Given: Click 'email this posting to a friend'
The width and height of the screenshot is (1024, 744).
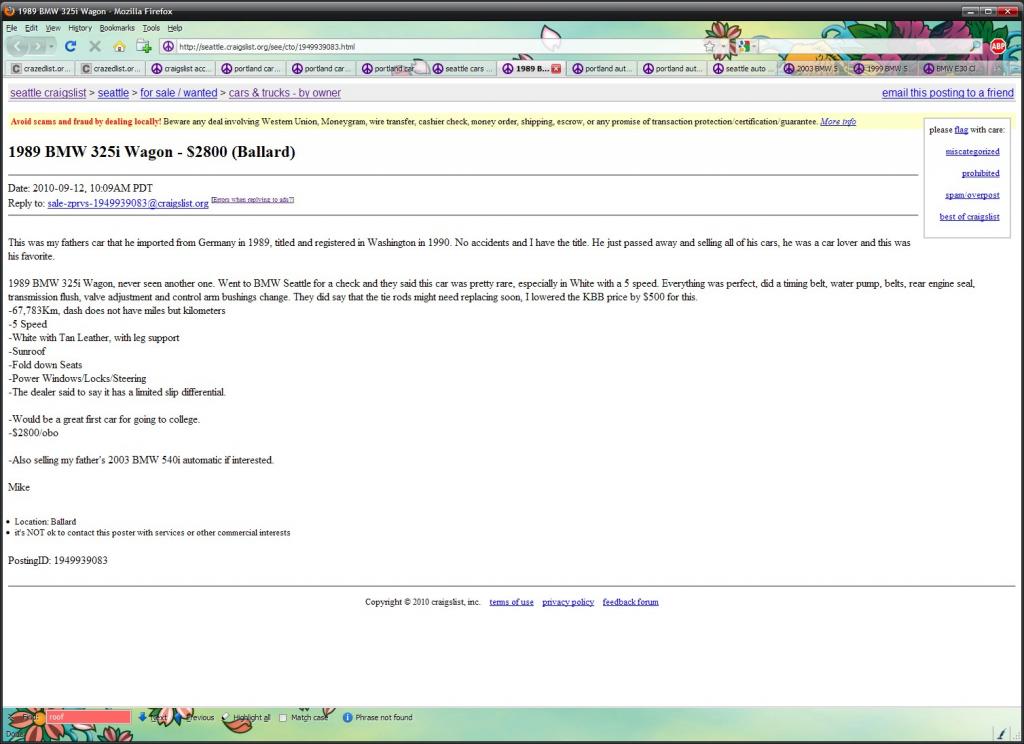Looking at the screenshot, I should point(947,93).
